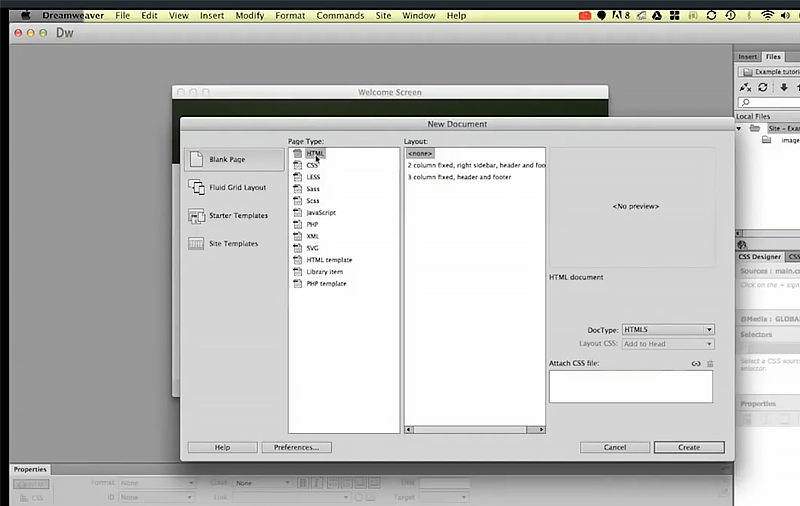Click the Wi-Fi icon in menu bar
The width and height of the screenshot is (800, 506).
[767, 15]
